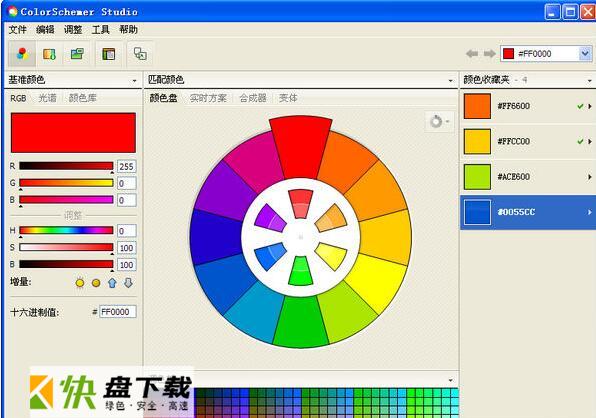Switch to the 颜色库 tab
The height and width of the screenshot is (418, 596).
pos(82,98)
